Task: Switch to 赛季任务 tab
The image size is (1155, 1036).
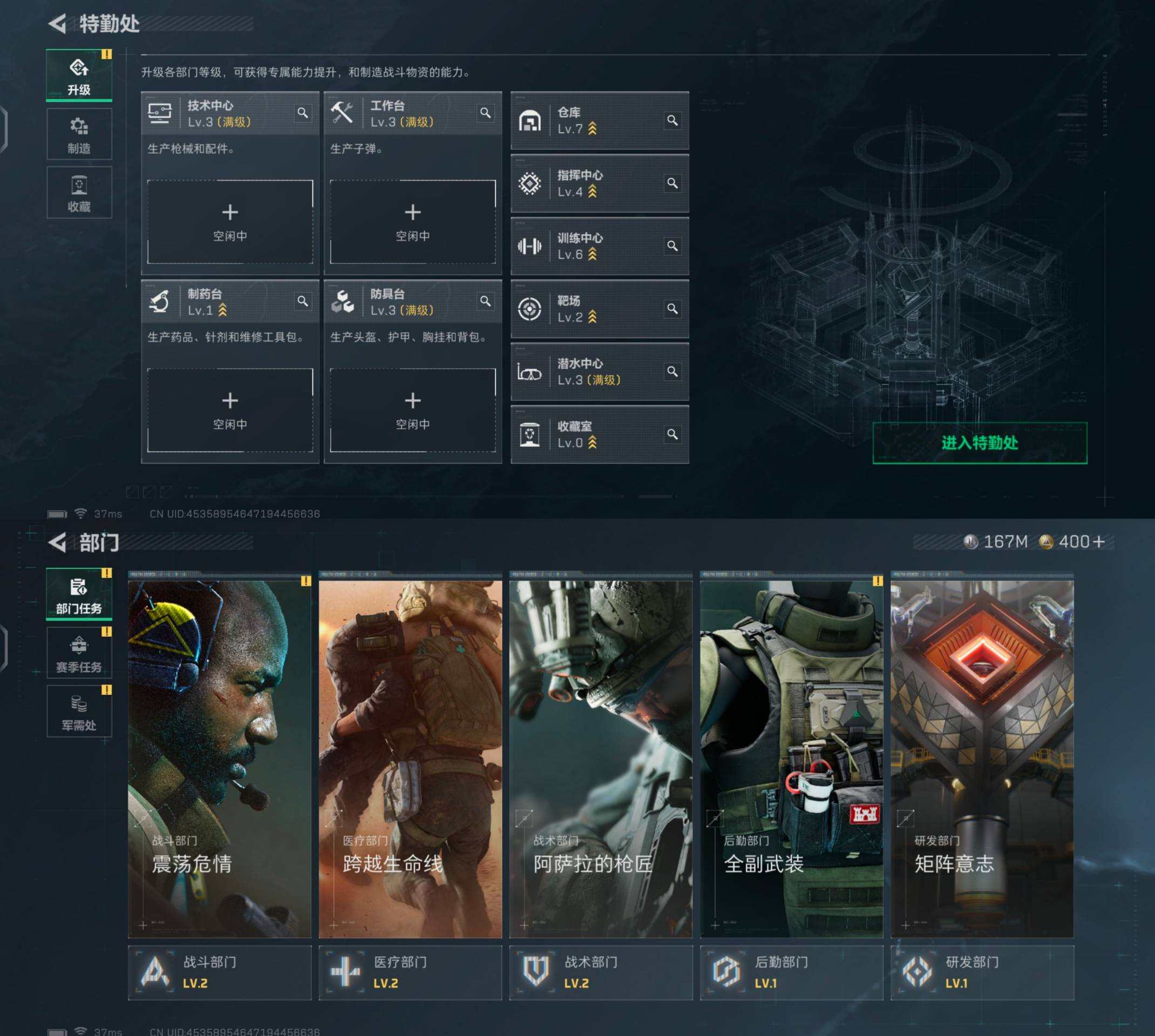Action: (79, 653)
